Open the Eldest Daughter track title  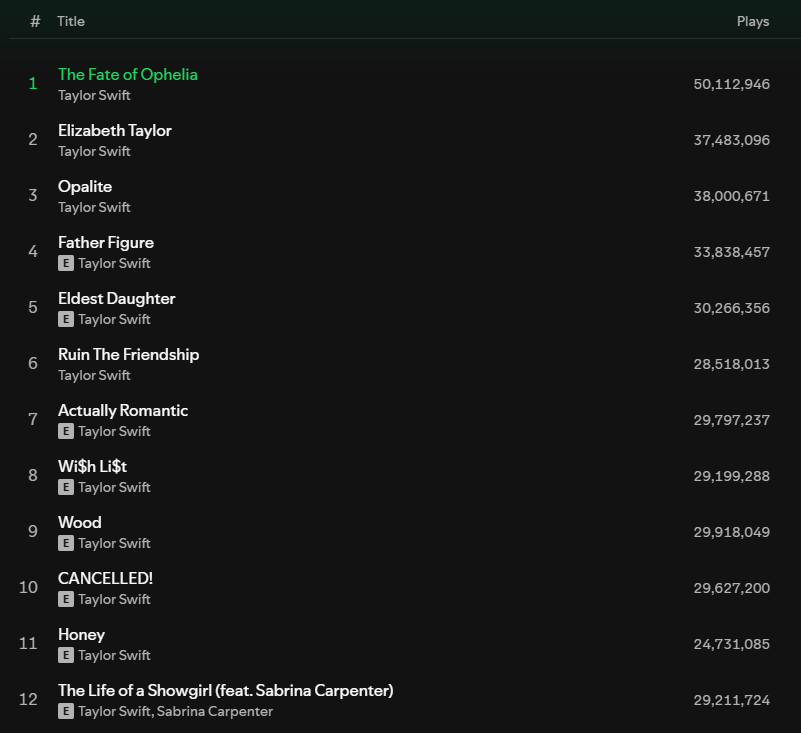[x=116, y=298]
